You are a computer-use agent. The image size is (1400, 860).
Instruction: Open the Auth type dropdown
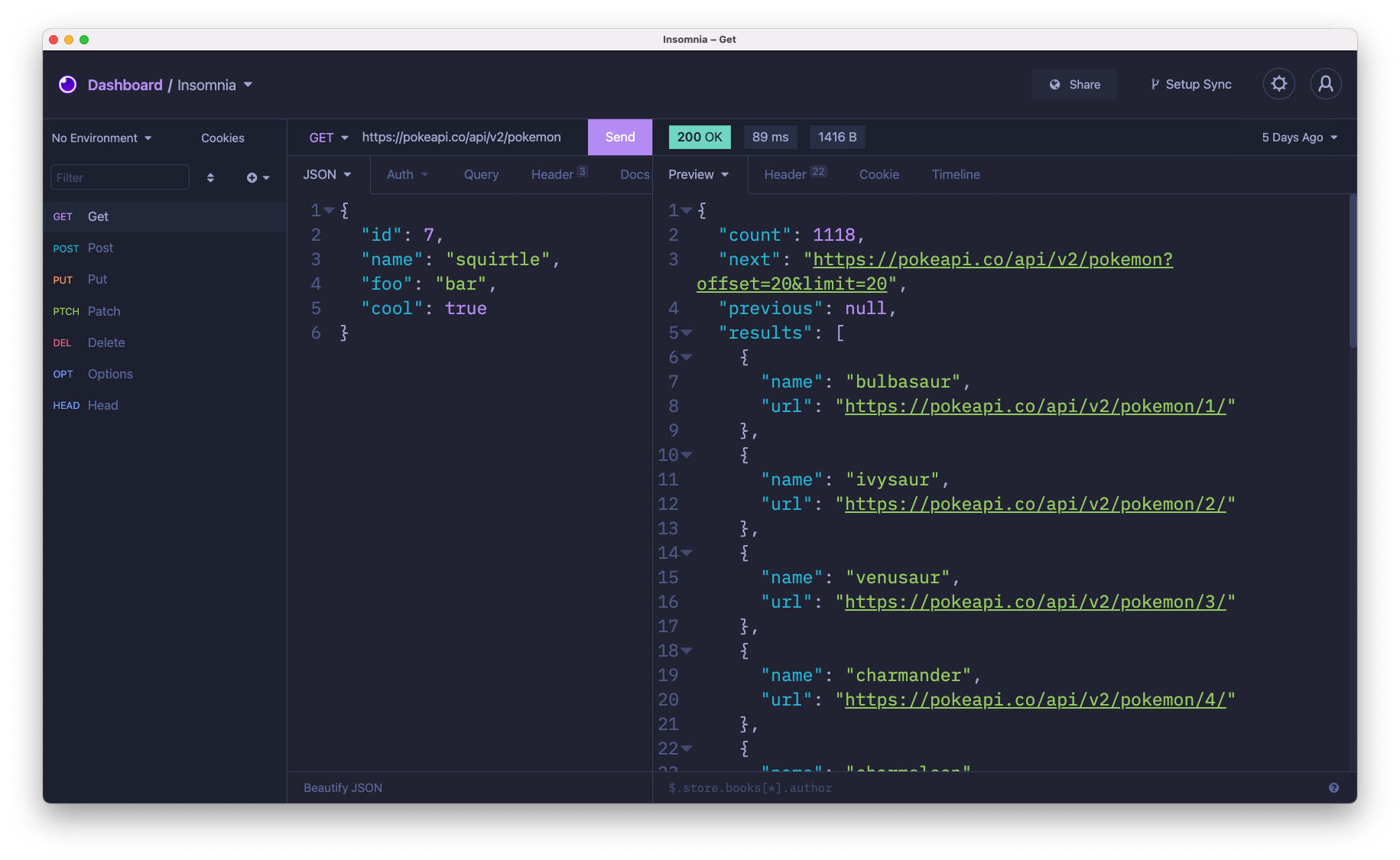click(408, 175)
